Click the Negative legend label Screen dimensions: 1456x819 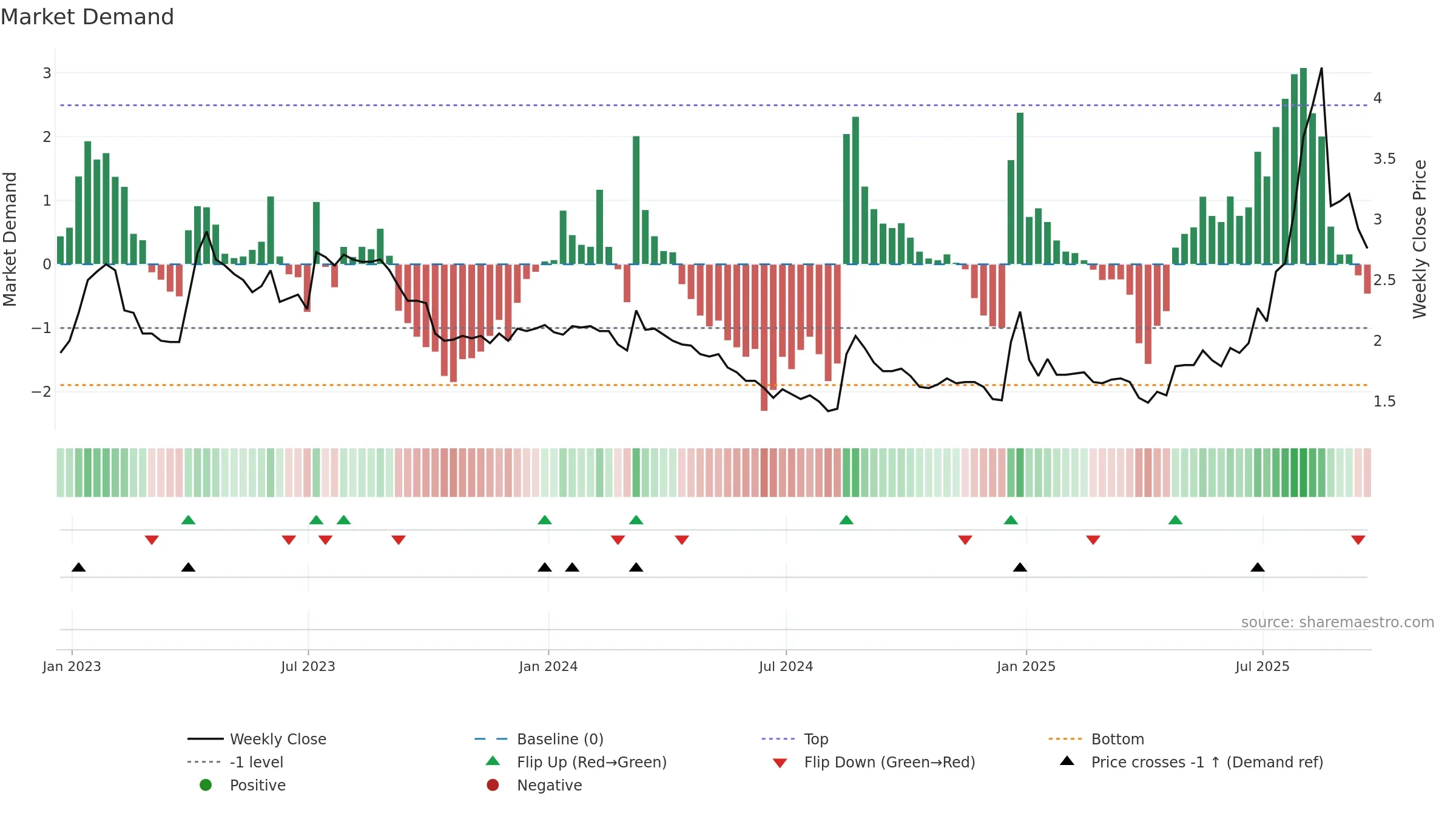[x=549, y=785]
